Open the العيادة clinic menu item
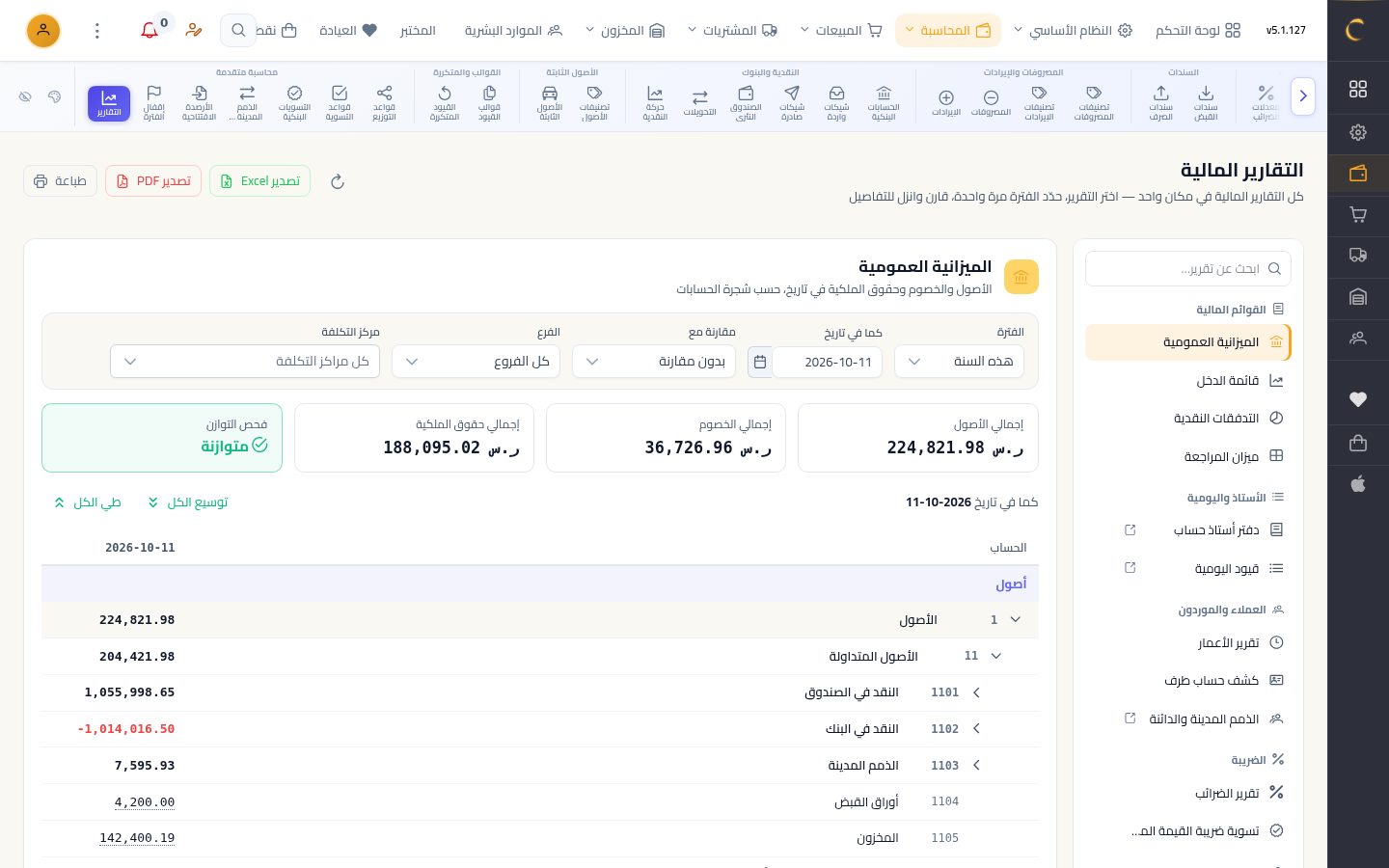 coord(348,31)
